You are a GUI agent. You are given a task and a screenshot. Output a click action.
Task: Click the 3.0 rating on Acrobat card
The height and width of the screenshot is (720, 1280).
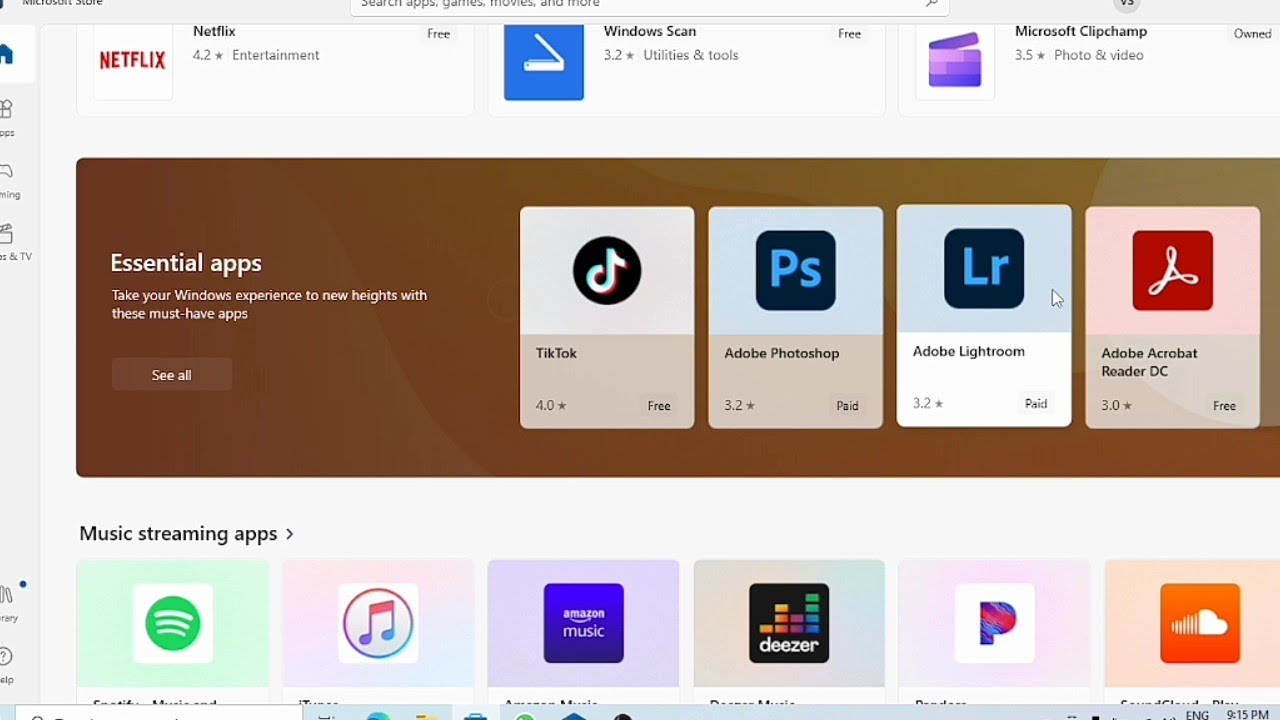coord(1117,406)
